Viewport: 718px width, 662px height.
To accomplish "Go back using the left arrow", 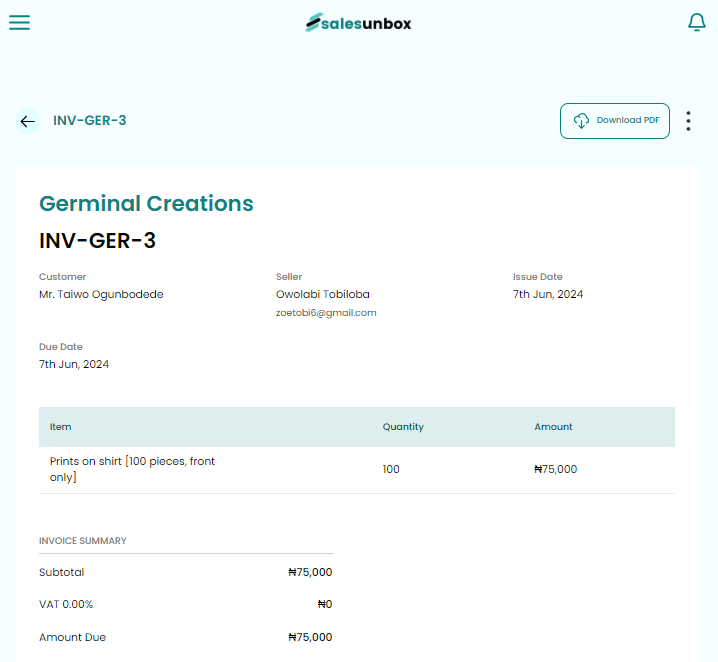I will point(27,121).
